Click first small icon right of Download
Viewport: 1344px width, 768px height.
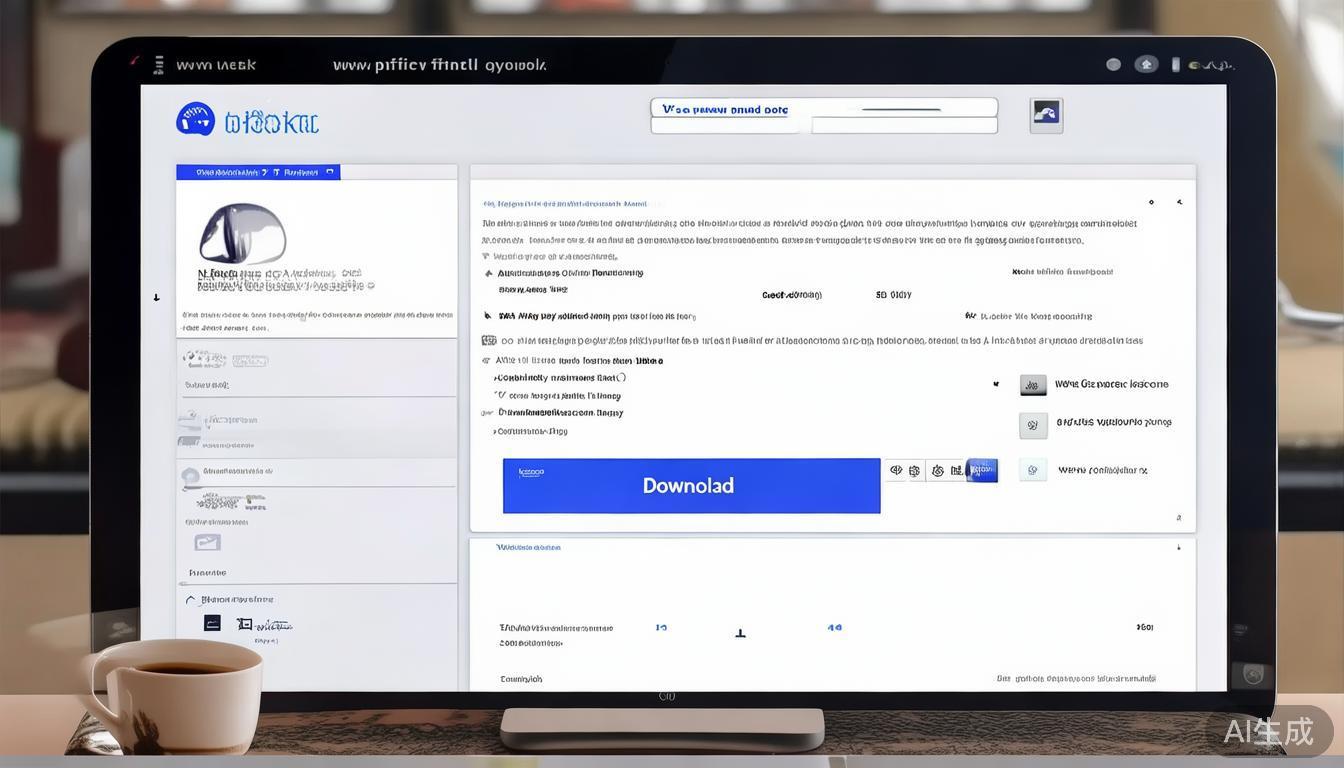click(897, 470)
